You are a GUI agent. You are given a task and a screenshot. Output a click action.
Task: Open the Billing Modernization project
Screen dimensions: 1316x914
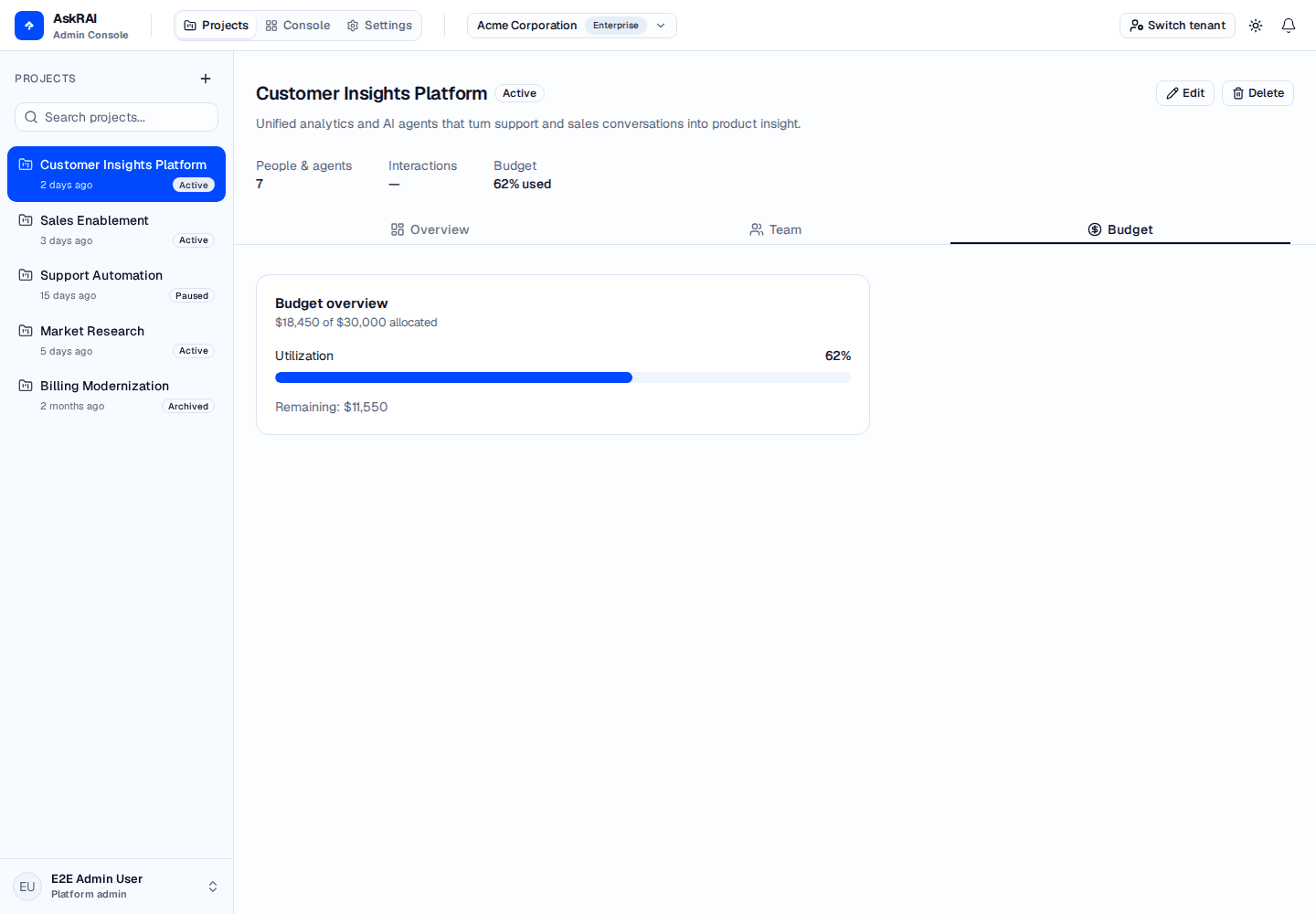click(116, 395)
